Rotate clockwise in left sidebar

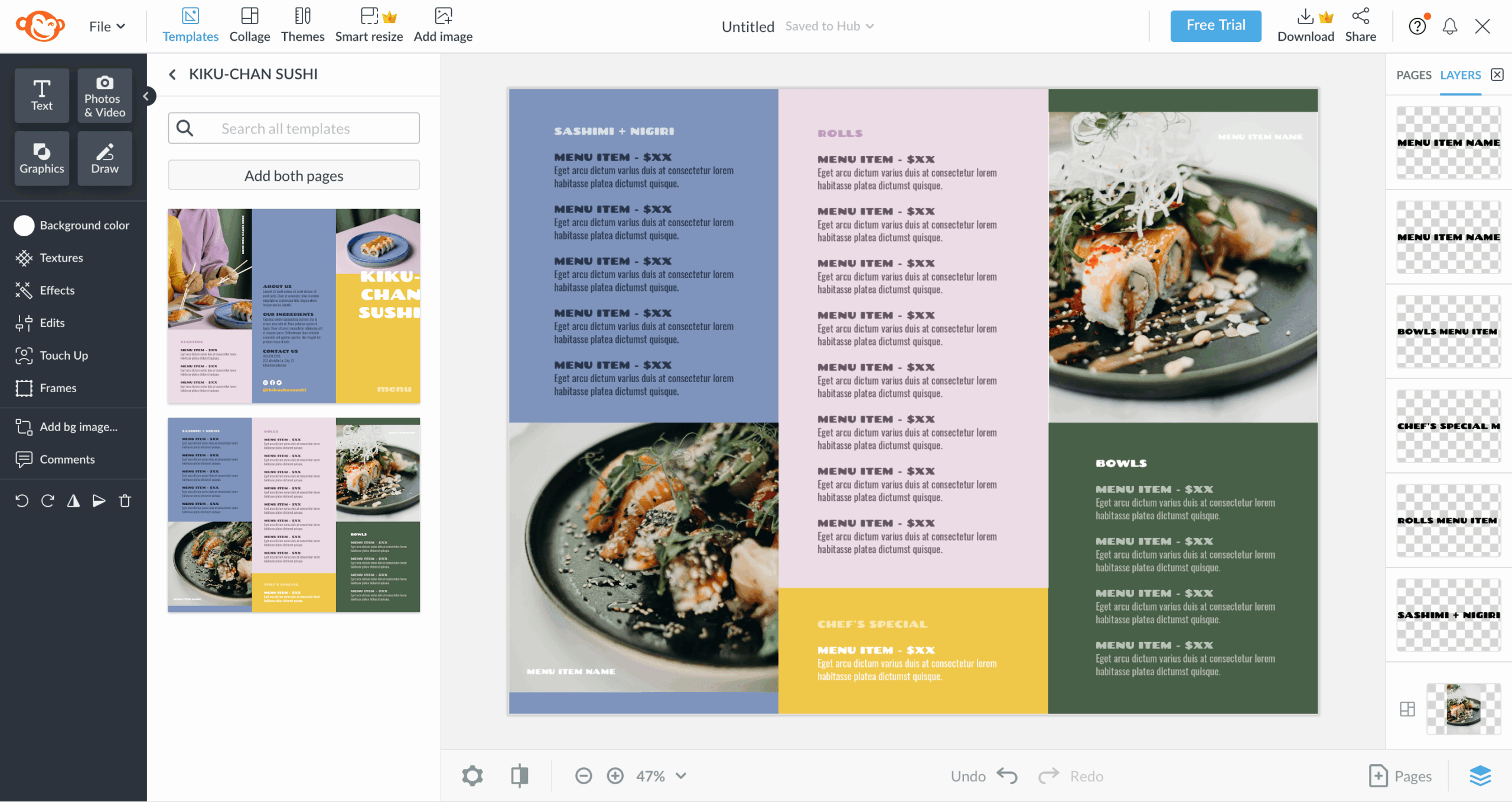[48, 501]
